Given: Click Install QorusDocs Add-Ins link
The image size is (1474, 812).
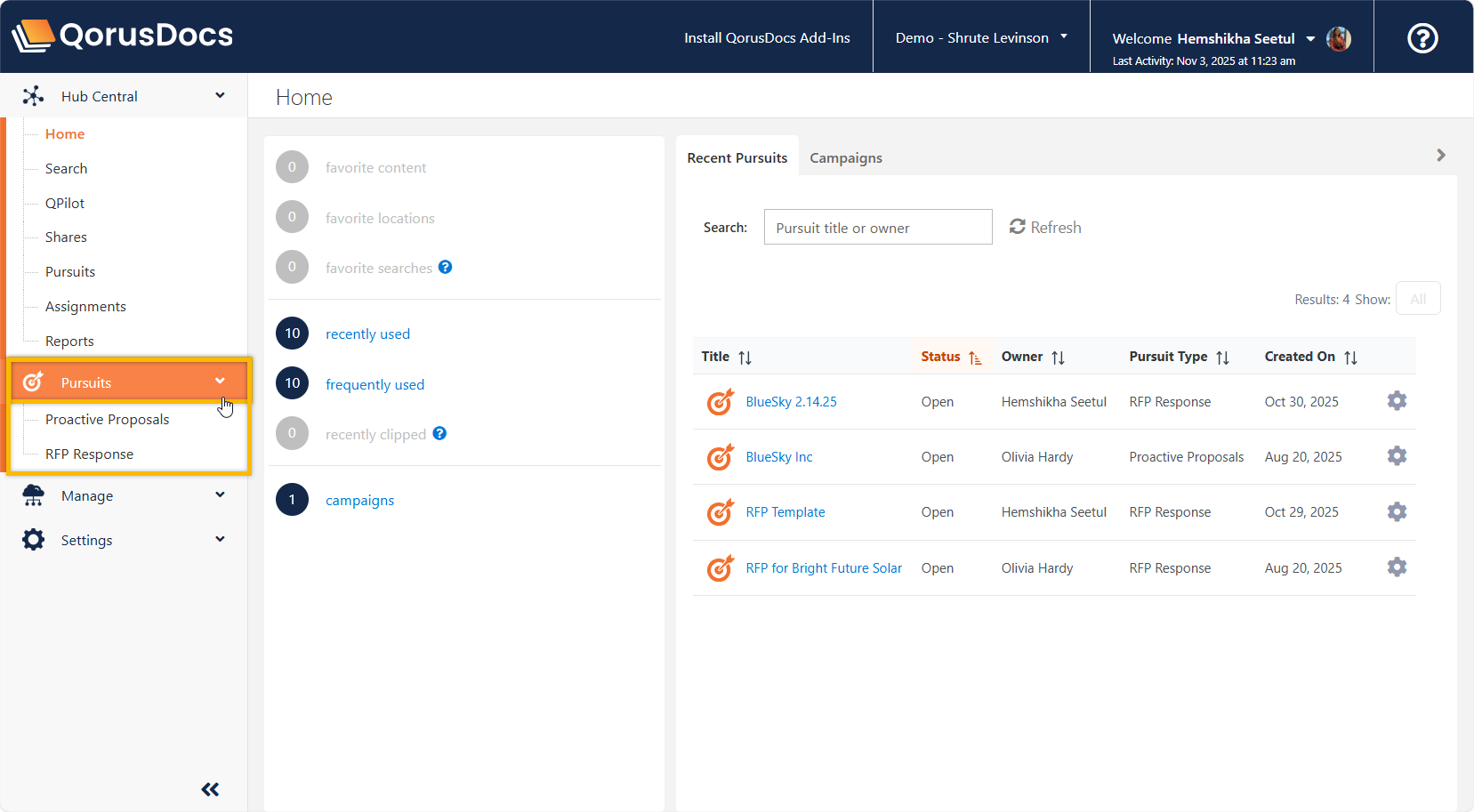Looking at the screenshot, I should coord(767,37).
